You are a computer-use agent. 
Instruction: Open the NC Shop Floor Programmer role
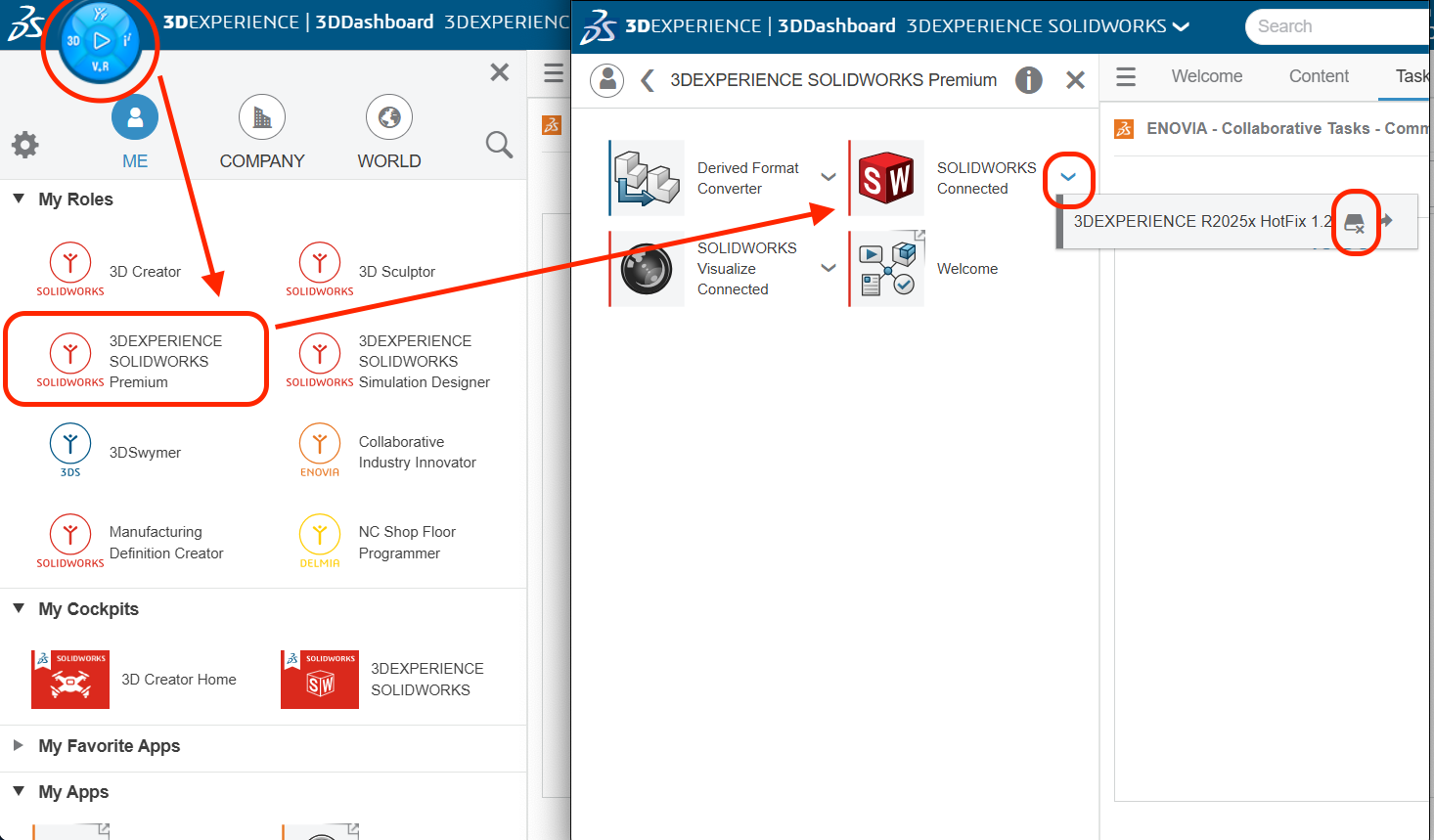point(380,542)
